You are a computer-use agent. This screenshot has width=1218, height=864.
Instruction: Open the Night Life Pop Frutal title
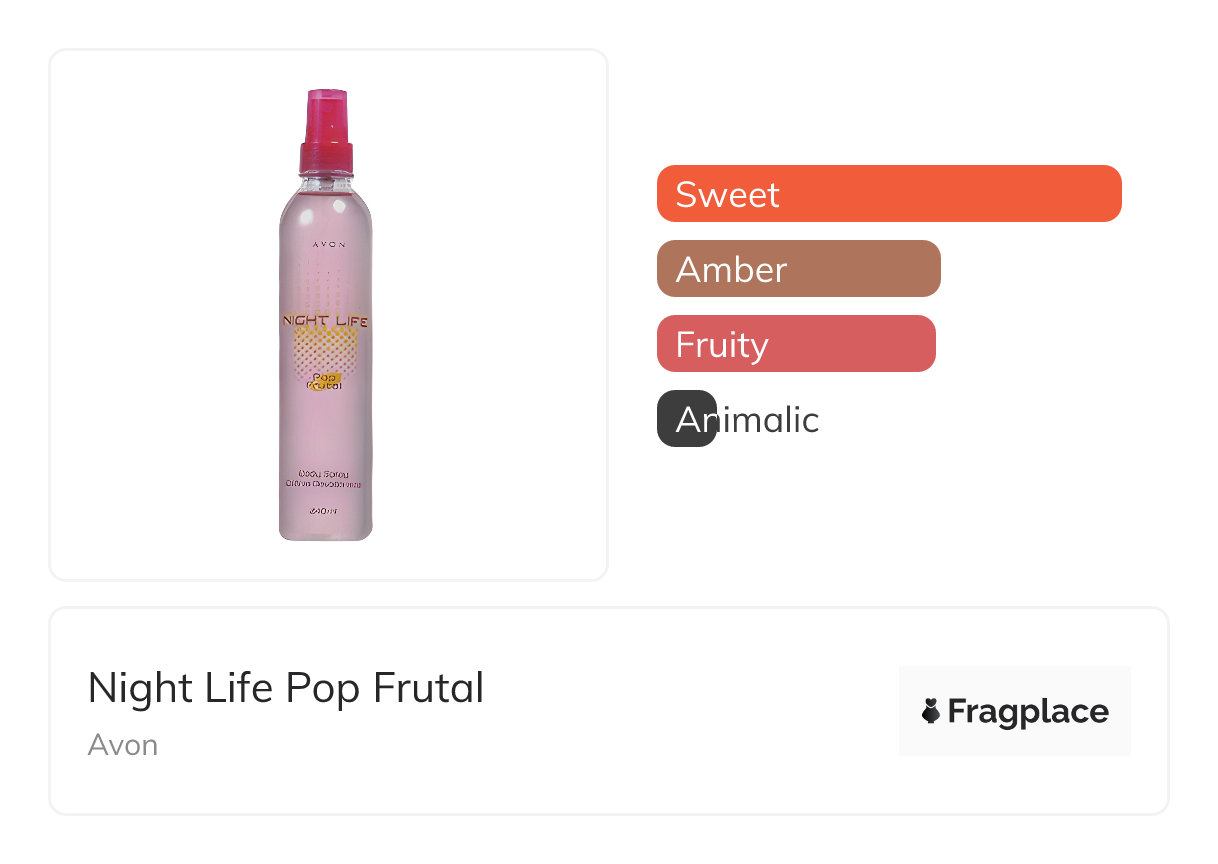(x=286, y=688)
